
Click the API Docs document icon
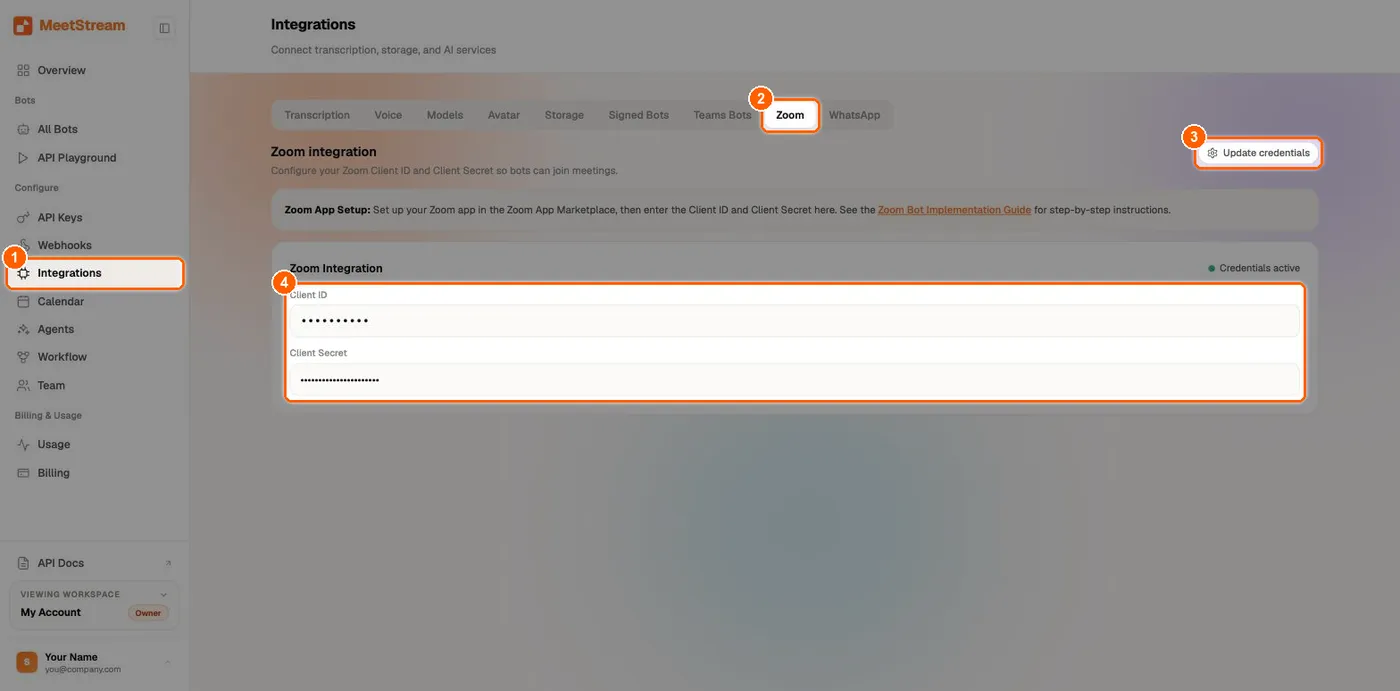point(23,563)
